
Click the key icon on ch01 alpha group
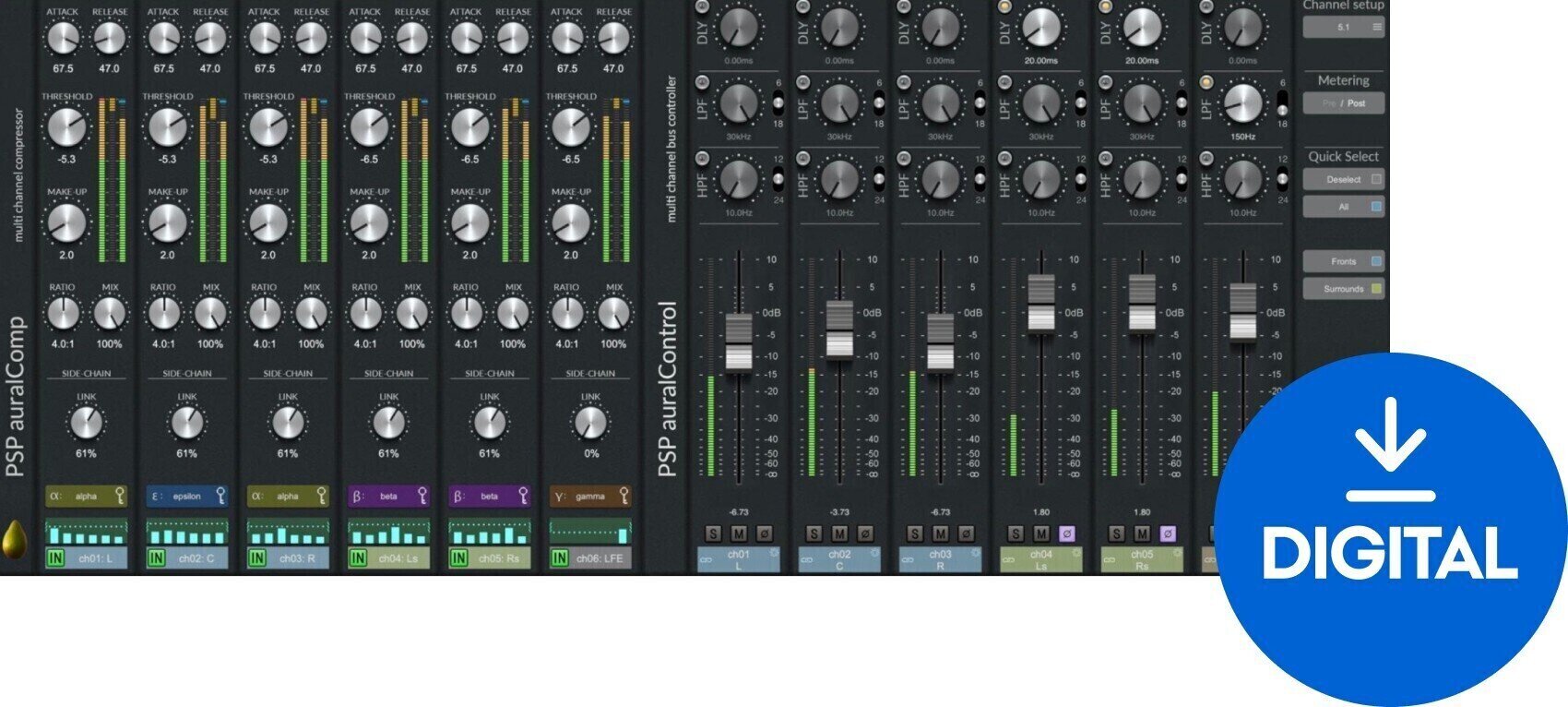click(120, 496)
